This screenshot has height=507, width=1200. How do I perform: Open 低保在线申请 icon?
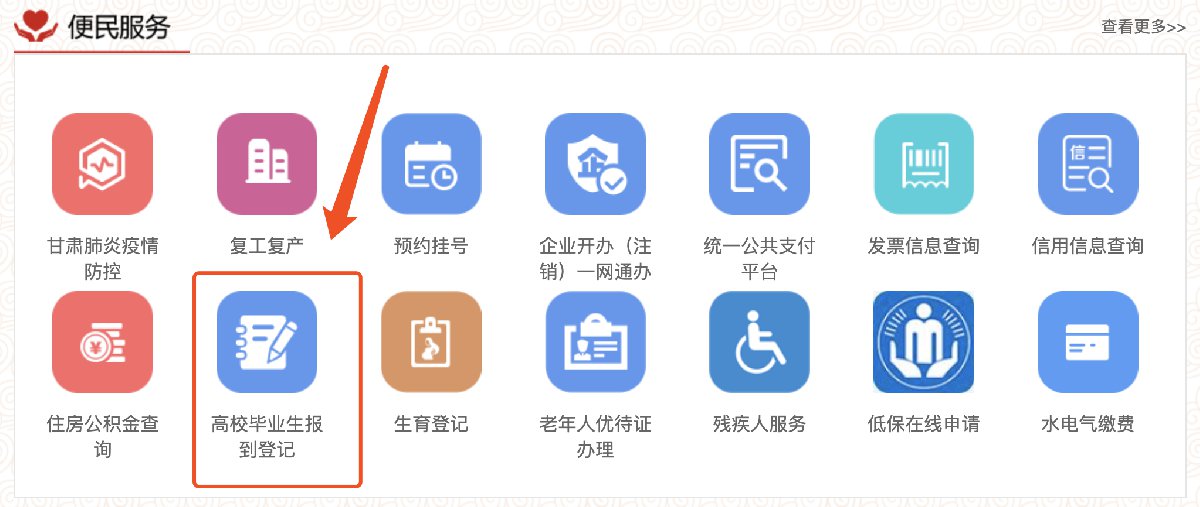923,342
